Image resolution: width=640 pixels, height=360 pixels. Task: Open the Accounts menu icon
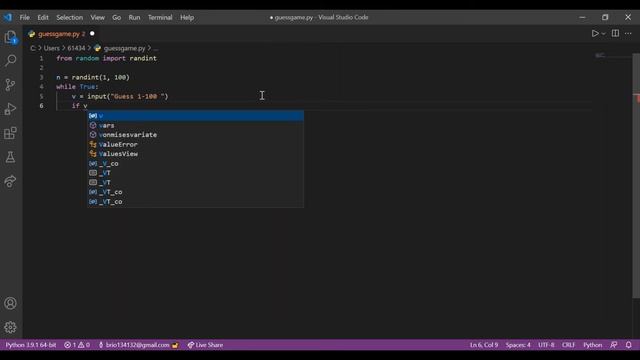click(11, 303)
